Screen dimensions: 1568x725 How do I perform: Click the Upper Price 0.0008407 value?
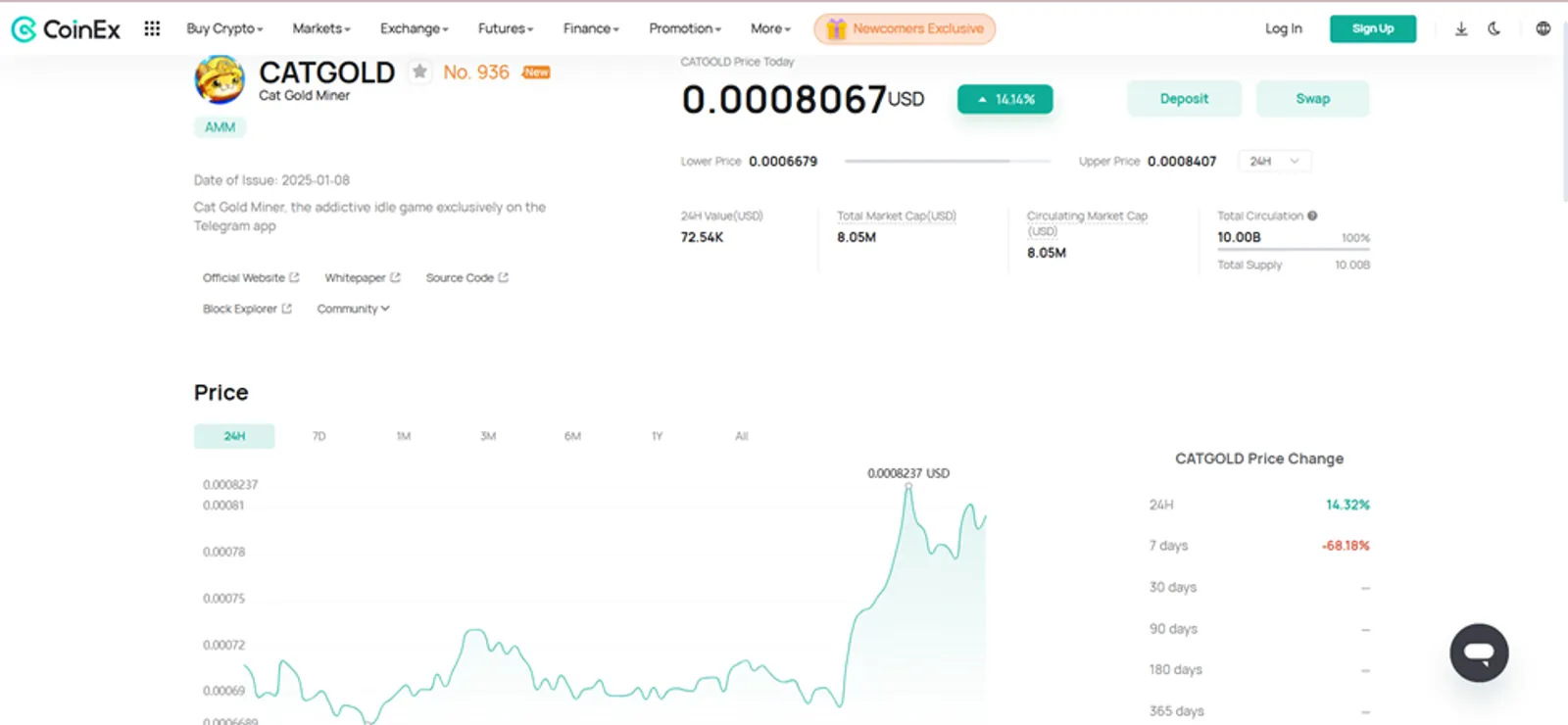(1182, 162)
